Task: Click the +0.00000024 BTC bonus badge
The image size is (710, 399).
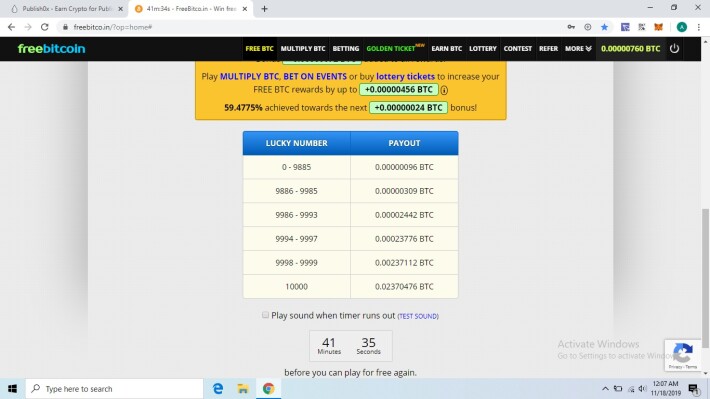Action: 408,108
